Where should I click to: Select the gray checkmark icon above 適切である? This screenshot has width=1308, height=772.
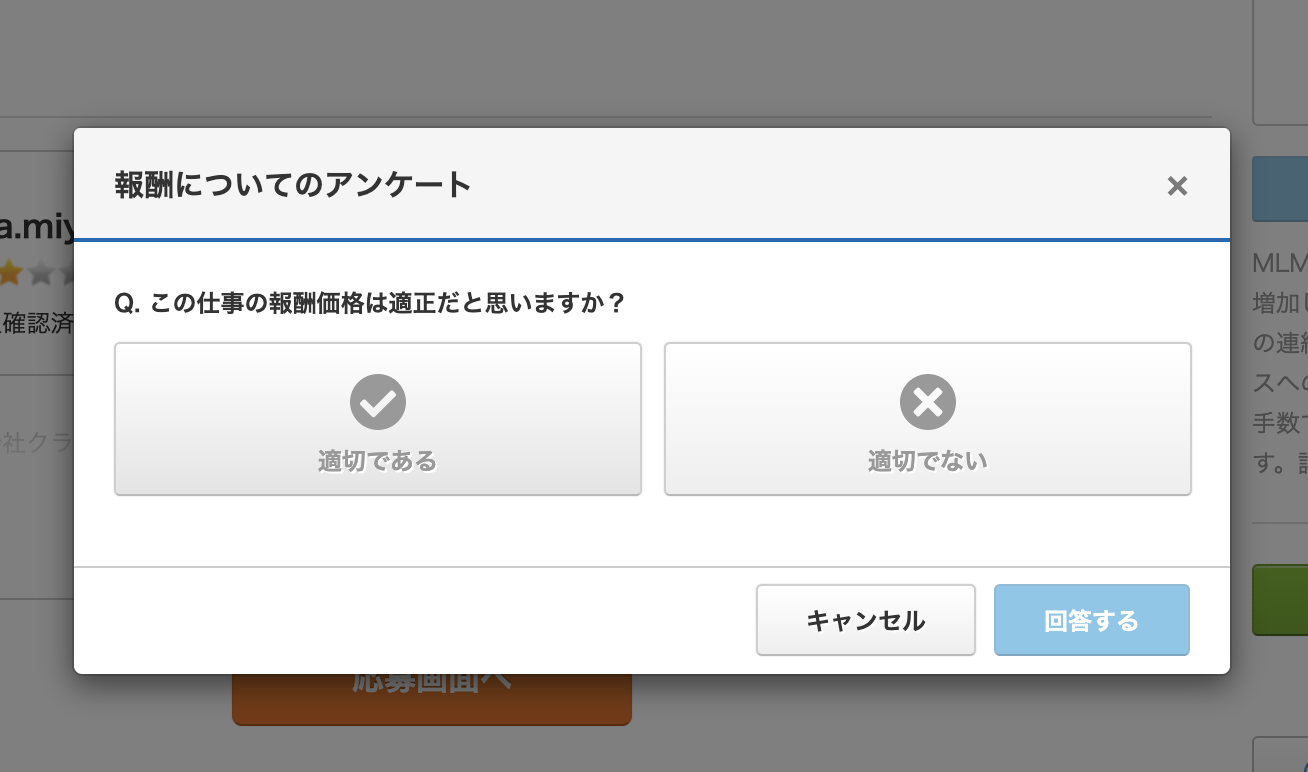[x=378, y=402]
